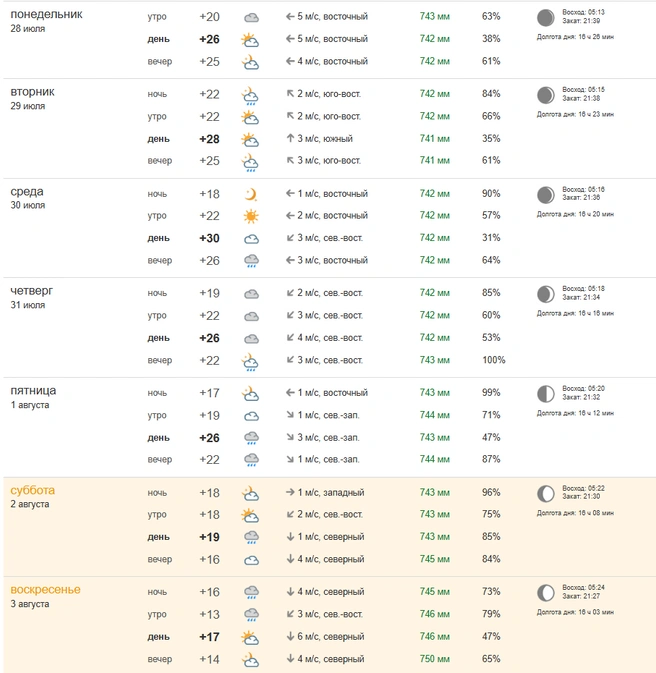Click the wind arrow for вторник день южный
Screen dimensions: 656x673
290,138
